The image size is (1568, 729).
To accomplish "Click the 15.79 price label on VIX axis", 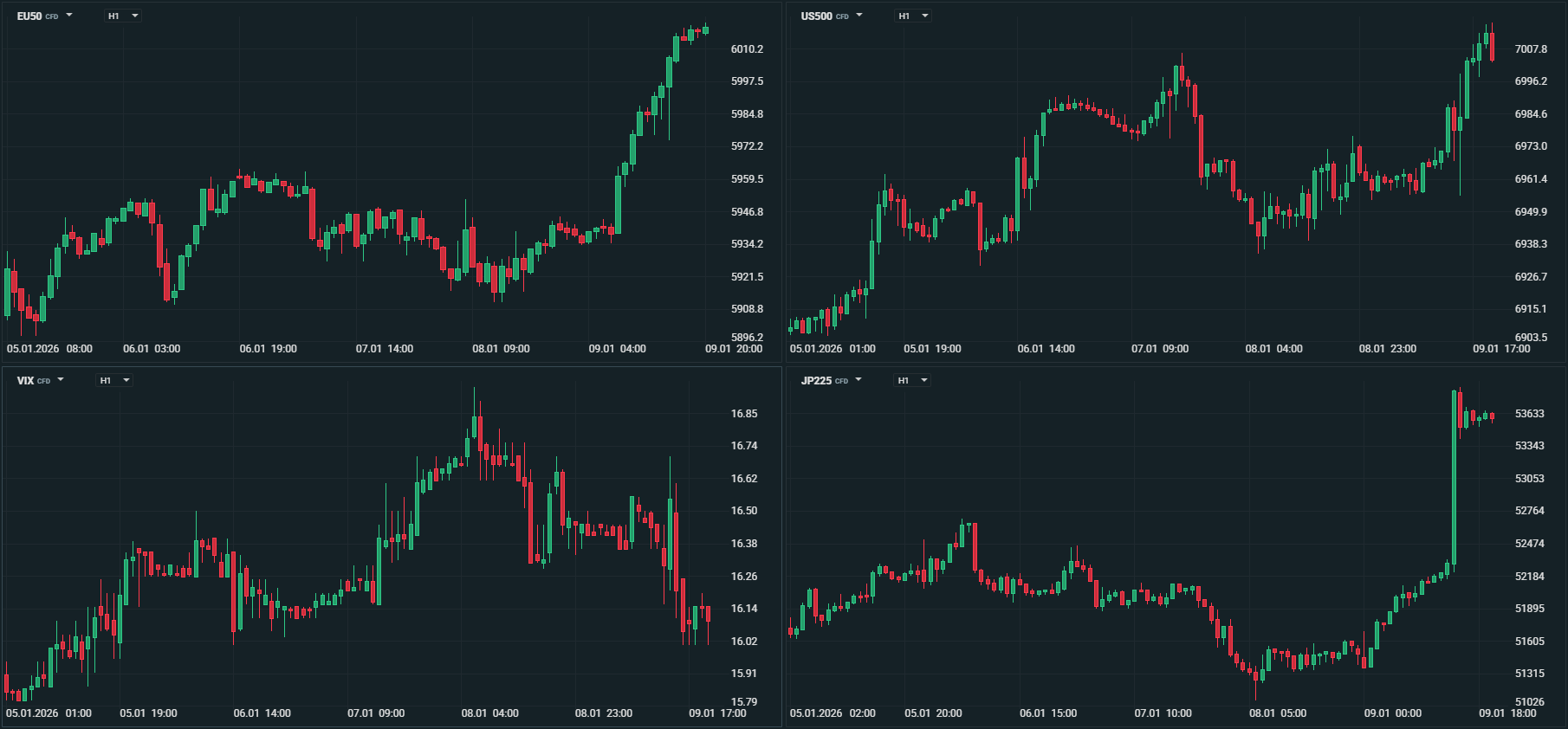I will (x=743, y=702).
